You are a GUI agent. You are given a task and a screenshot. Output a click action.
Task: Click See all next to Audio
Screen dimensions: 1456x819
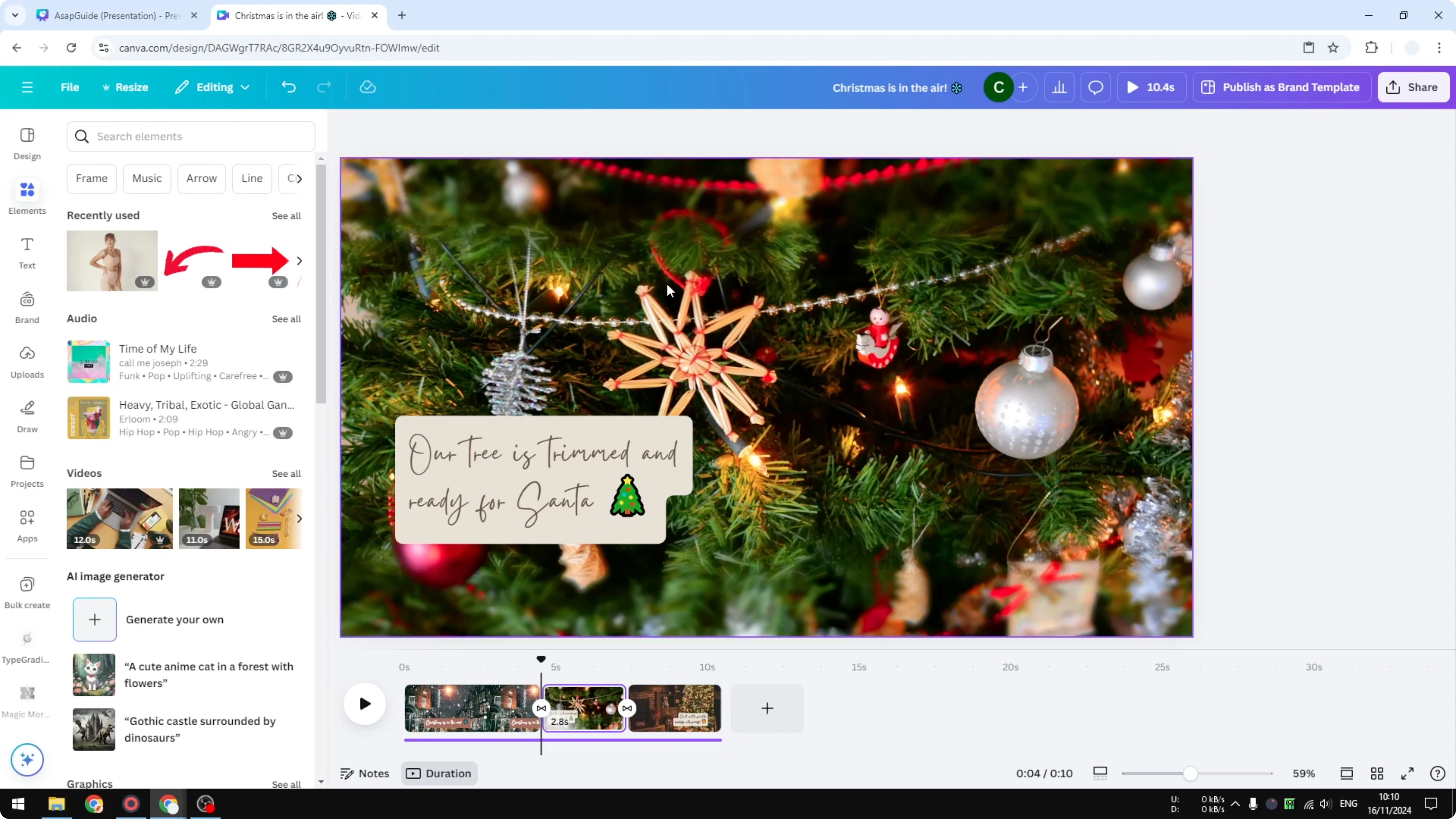[286, 318]
